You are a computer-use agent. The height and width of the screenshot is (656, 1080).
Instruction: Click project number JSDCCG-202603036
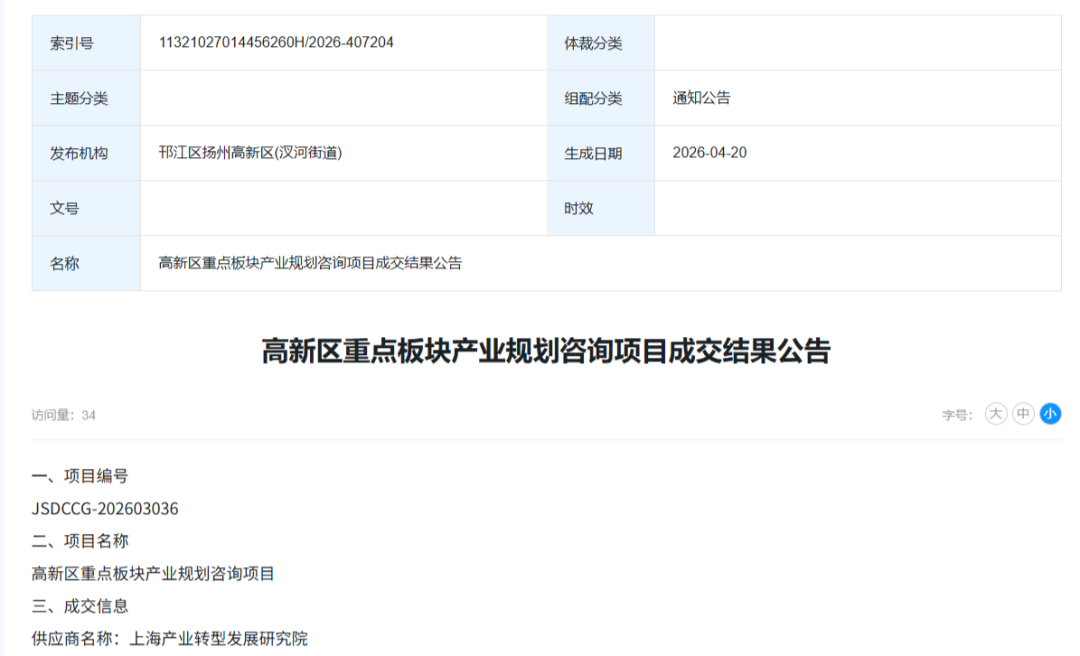point(105,509)
